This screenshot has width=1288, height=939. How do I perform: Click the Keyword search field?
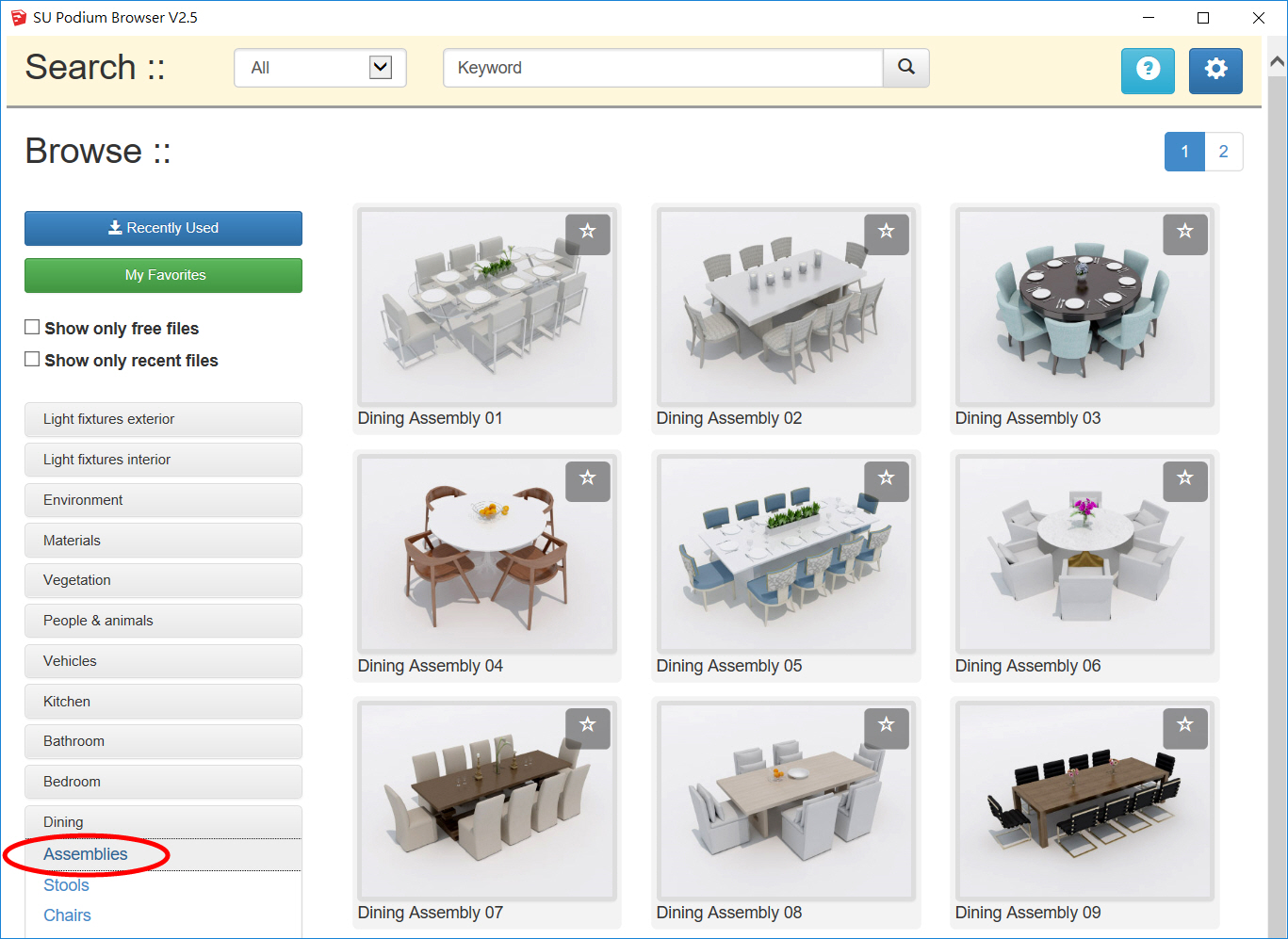coord(663,68)
